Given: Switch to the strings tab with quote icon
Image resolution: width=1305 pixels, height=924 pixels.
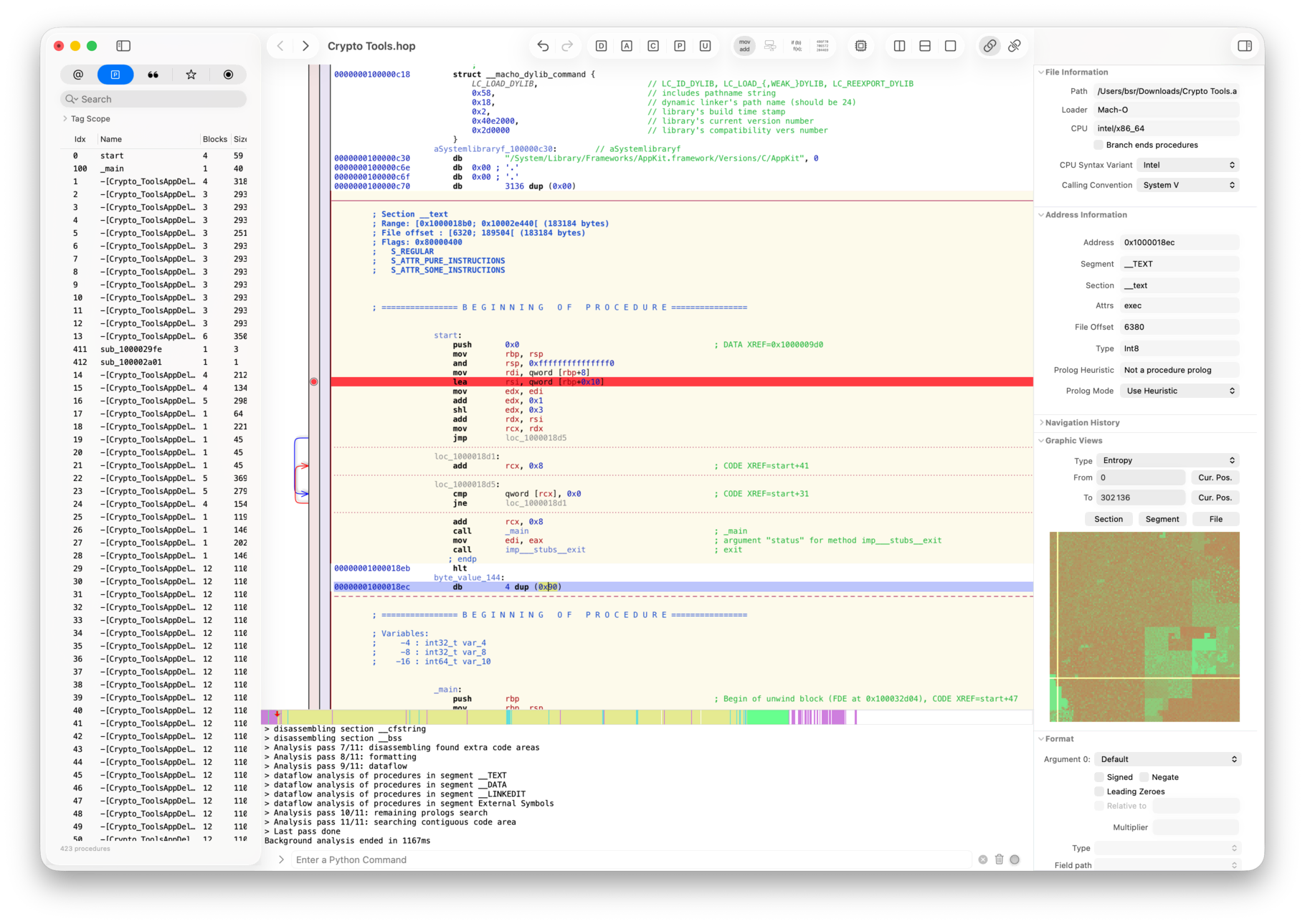Looking at the screenshot, I should pos(153,75).
